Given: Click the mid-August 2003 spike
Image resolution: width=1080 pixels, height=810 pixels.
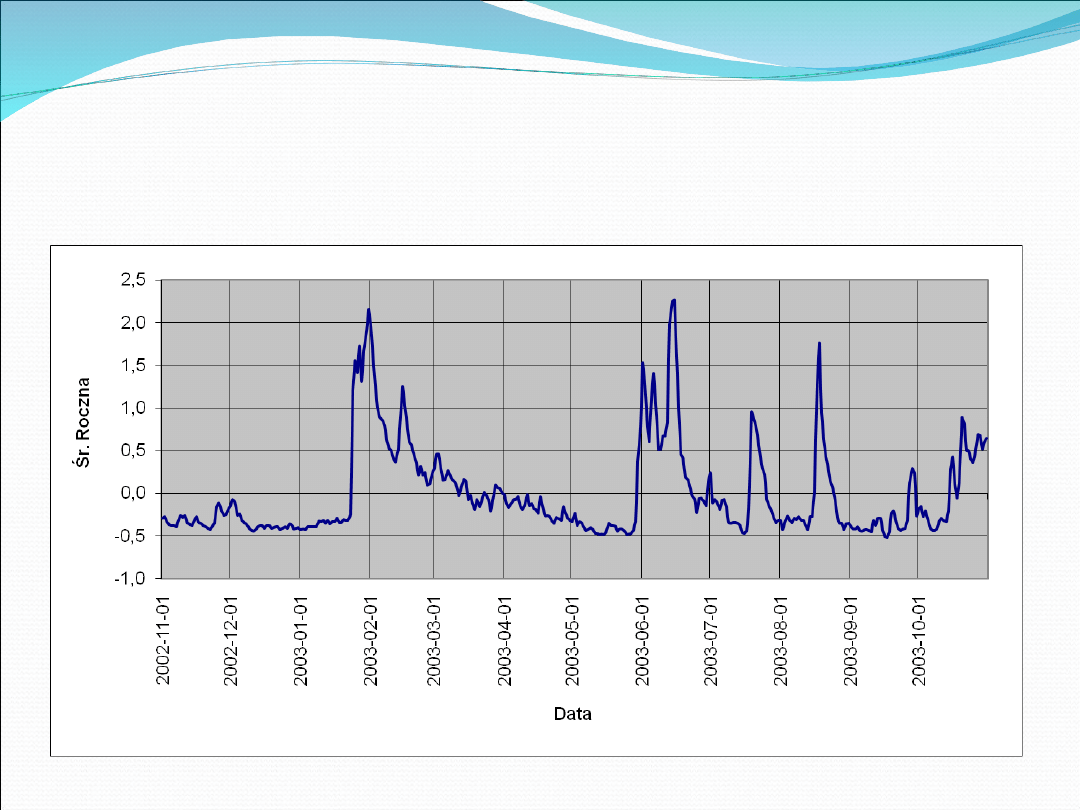Looking at the screenshot, I should tap(819, 343).
